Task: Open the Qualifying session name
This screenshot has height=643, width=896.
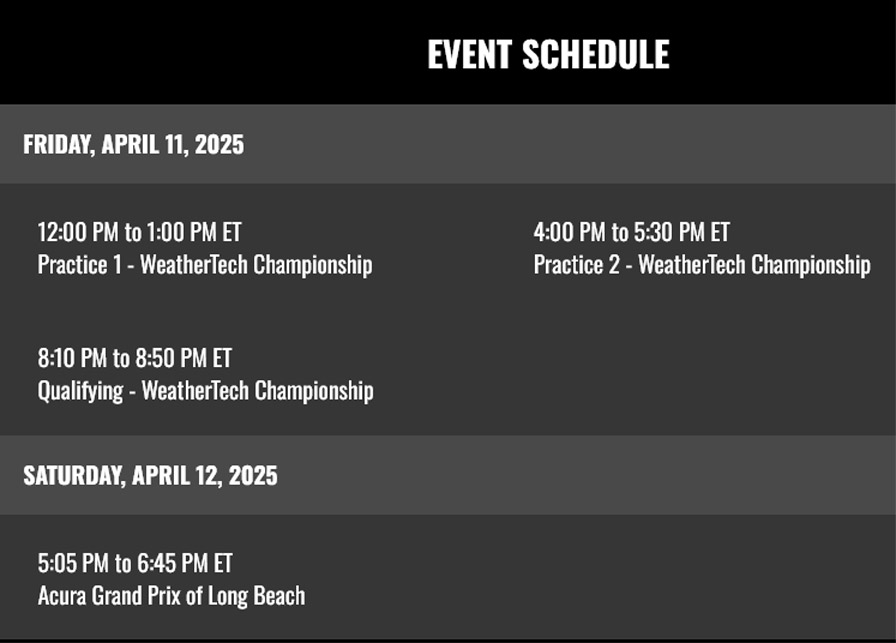Action: [81, 390]
